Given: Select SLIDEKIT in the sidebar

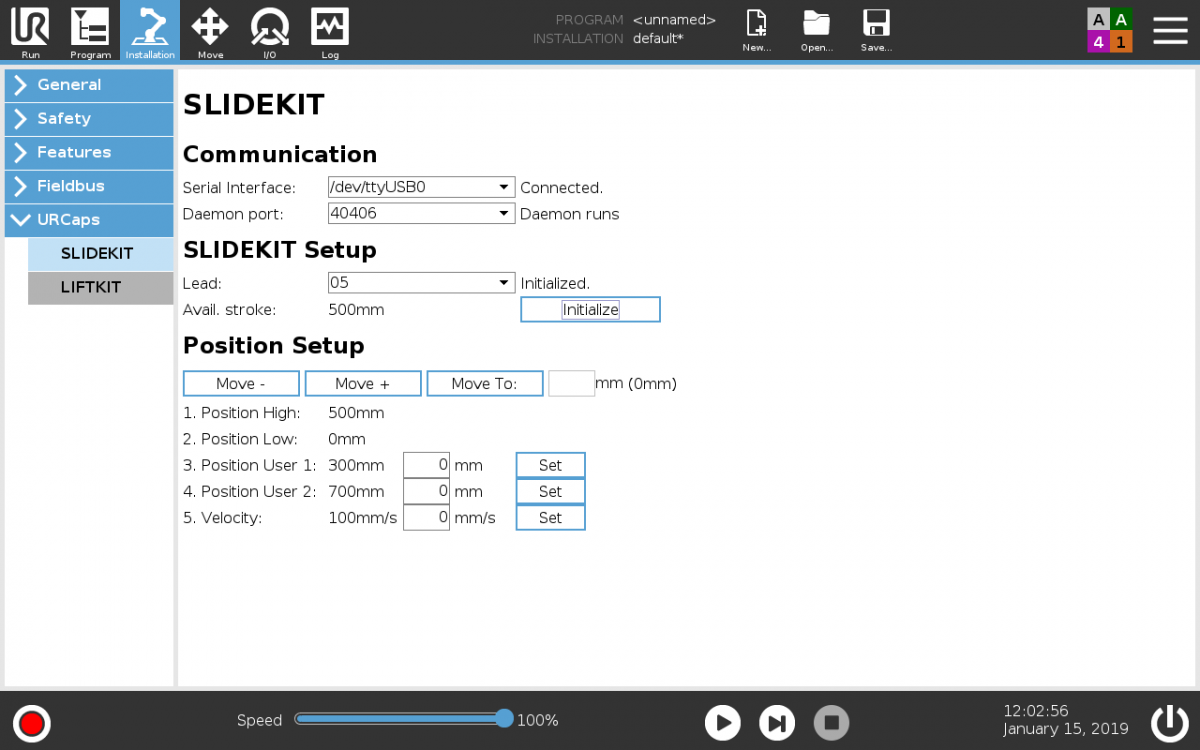Looking at the screenshot, I should coord(100,254).
